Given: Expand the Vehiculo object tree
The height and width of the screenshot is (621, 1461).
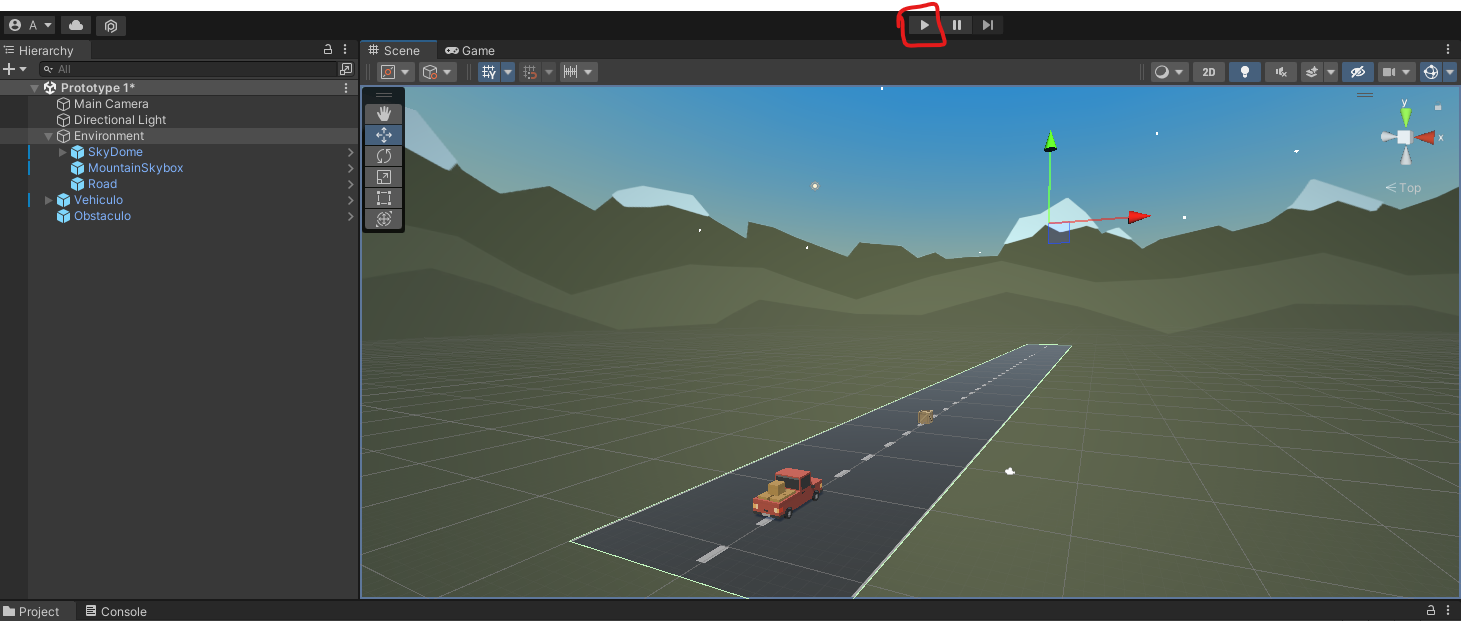Looking at the screenshot, I should pos(49,200).
